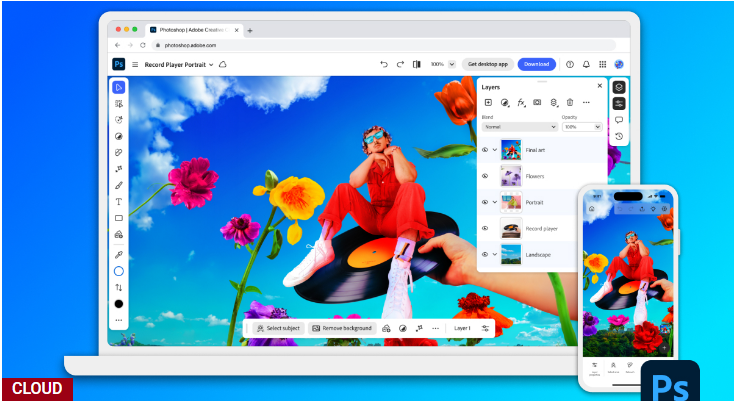Open the Comments panel speech bubble
736x402 pixels.
pyautogui.click(x=619, y=120)
